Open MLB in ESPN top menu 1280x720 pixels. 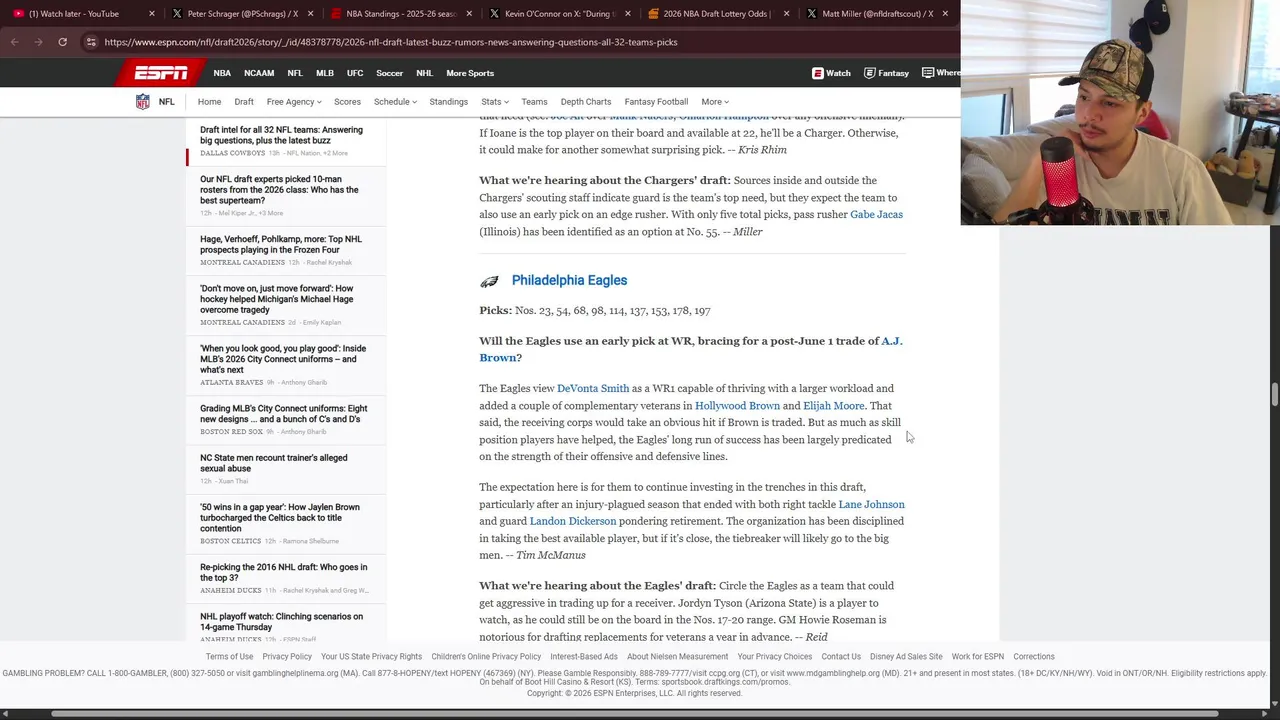click(325, 73)
